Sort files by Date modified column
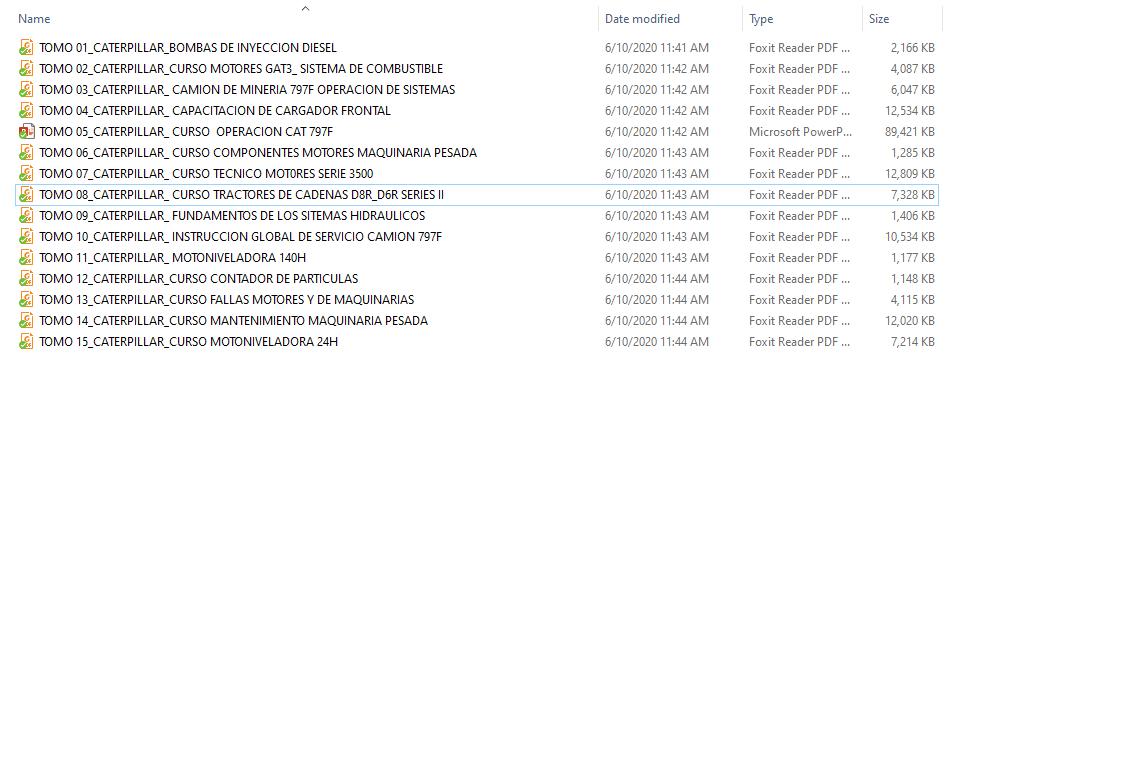 pos(642,19)
